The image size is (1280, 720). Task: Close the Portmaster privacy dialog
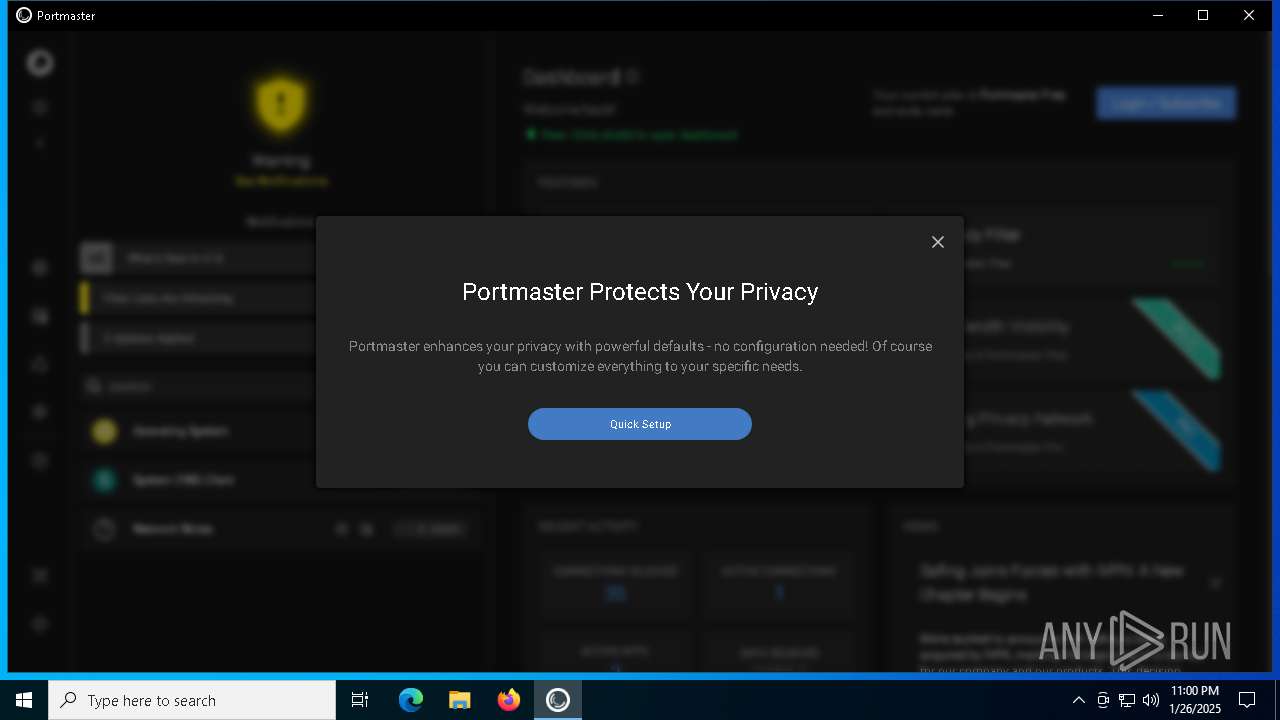(938, 242)
